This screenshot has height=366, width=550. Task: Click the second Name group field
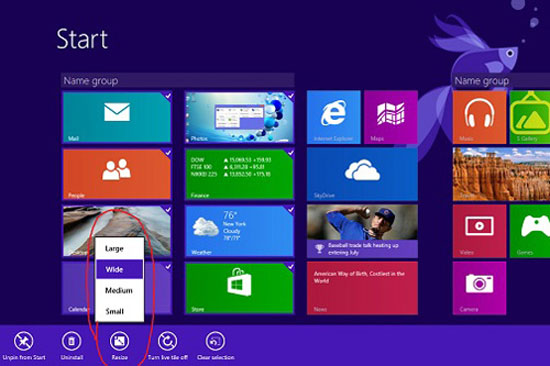coord(501,81)
